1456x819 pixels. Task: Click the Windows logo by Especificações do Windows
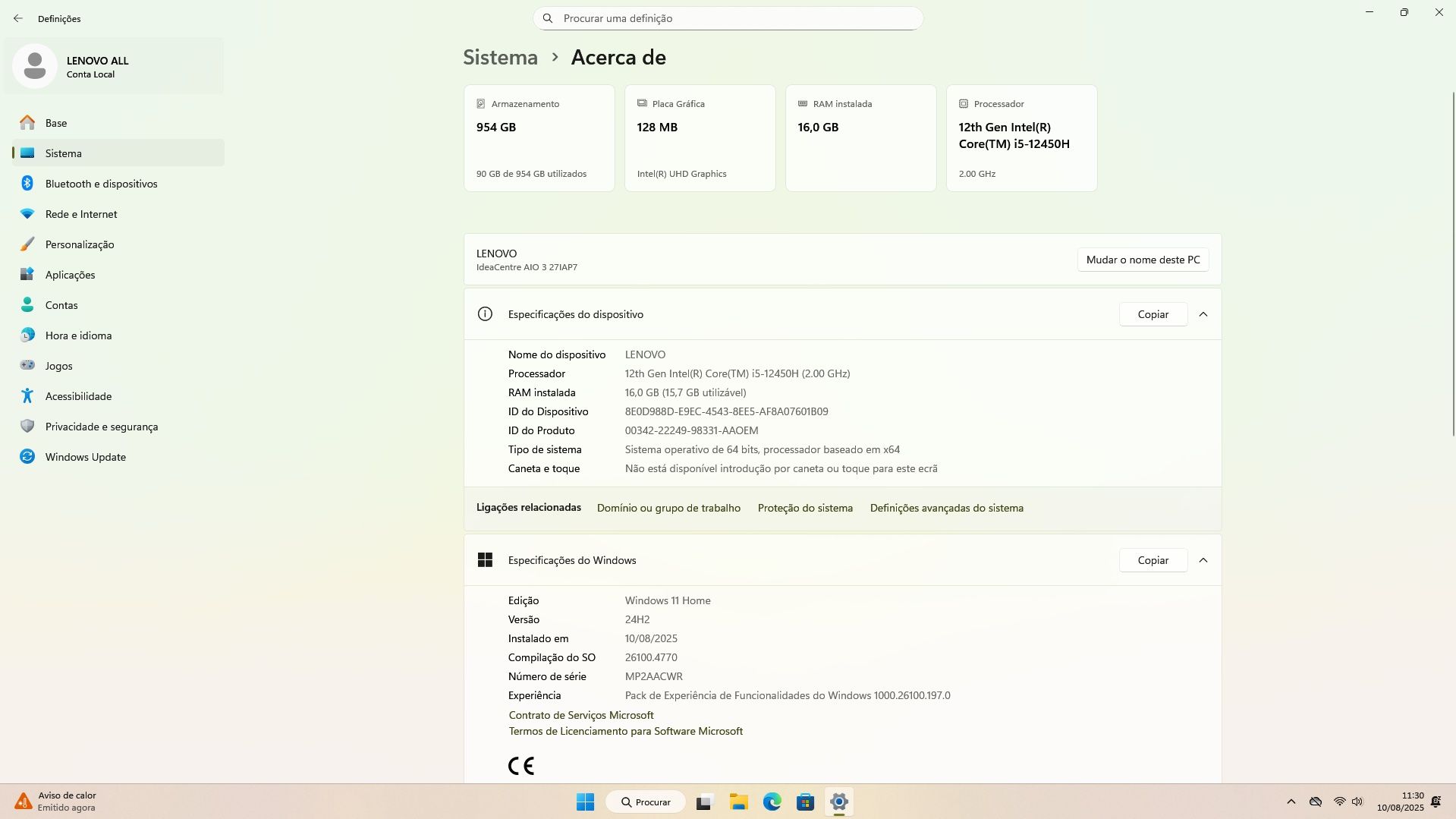point(485,560)
